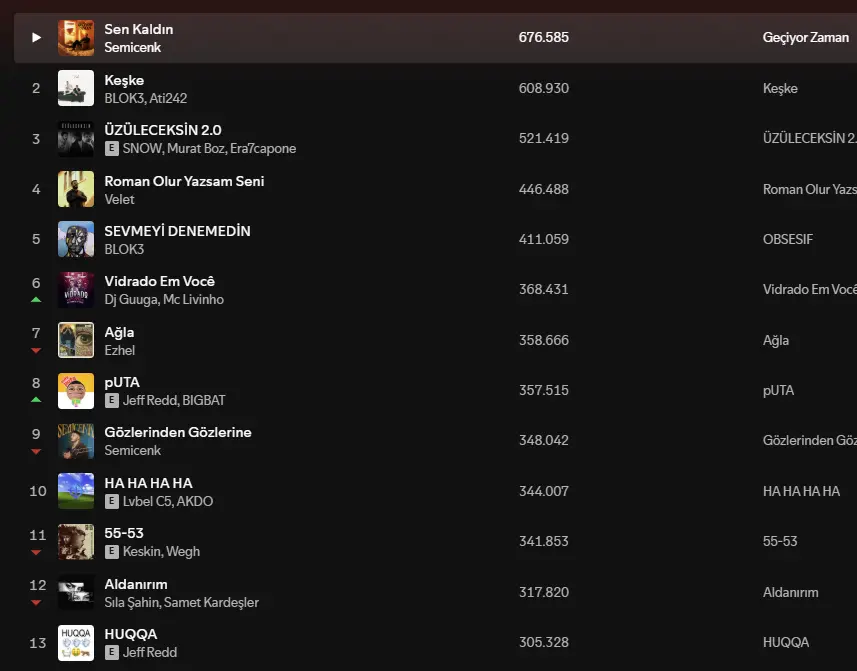Open HUQQA cover art thumbnail
857x671 pixels.
(76, 643)
